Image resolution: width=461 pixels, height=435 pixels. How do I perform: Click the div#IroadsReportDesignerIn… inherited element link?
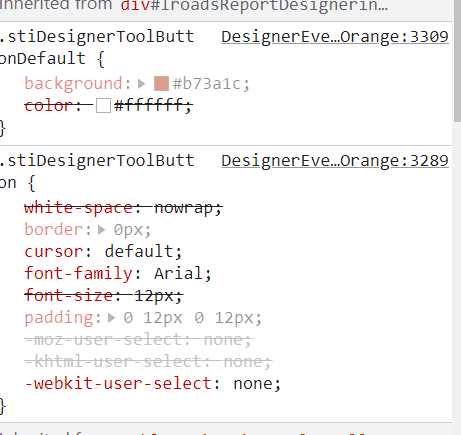254,6
